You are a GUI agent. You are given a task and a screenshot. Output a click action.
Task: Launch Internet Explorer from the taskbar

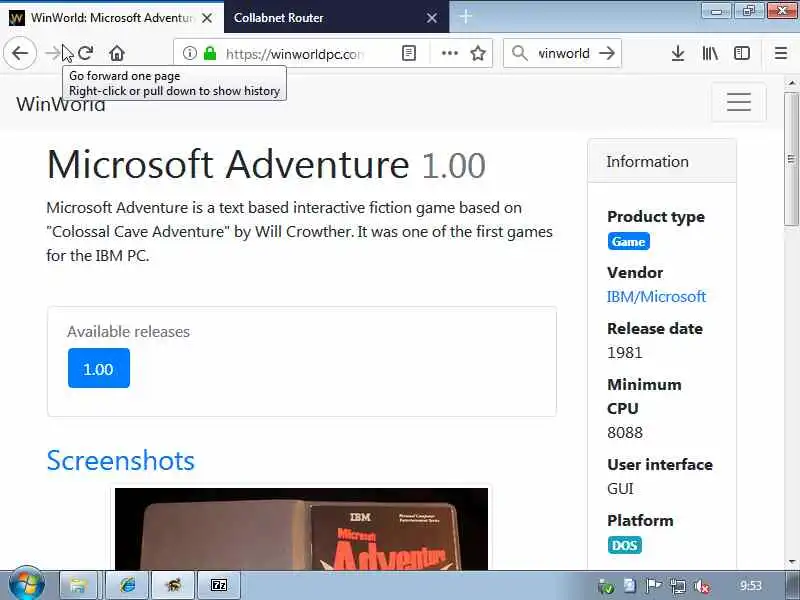point(128,585)
